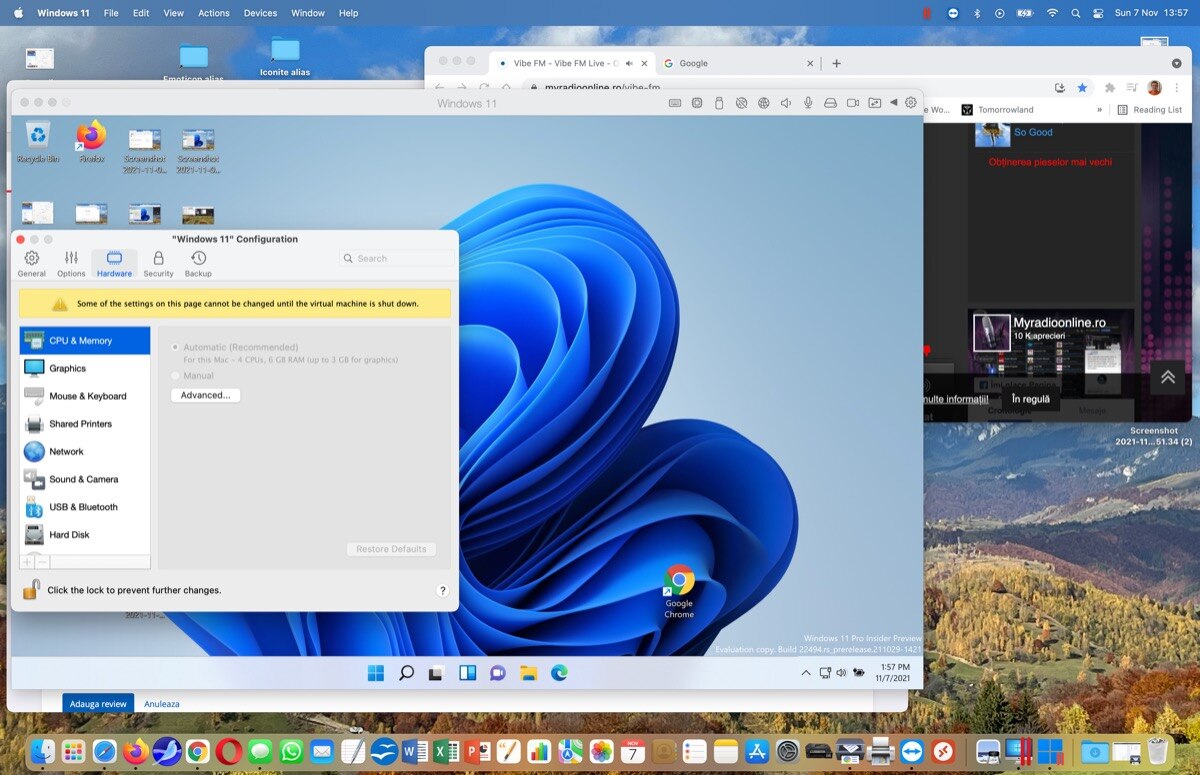Open Widgets in the Windows taskbar

click(467, 673)
